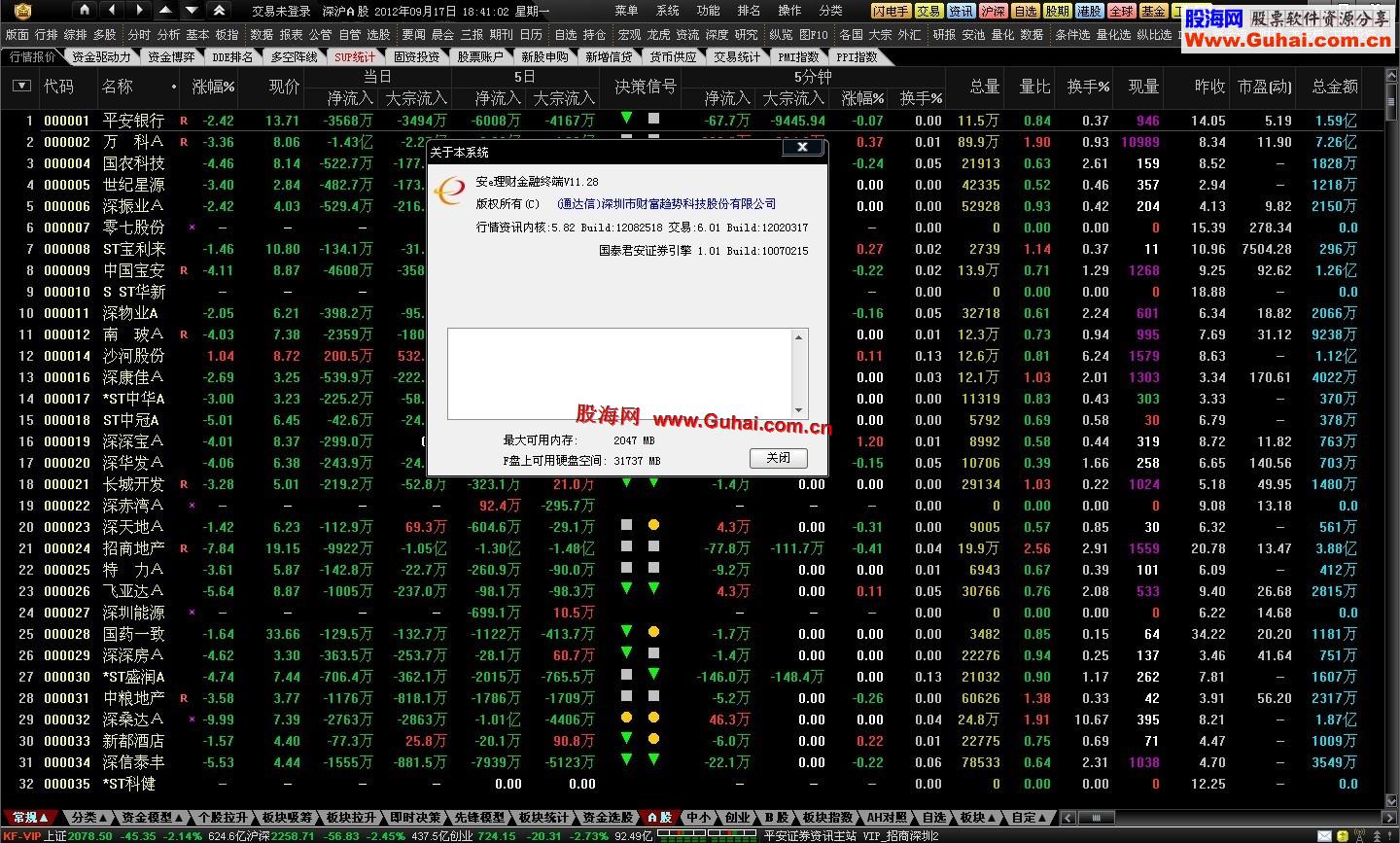Switch to the SUP统计 tab

(354, 56)
